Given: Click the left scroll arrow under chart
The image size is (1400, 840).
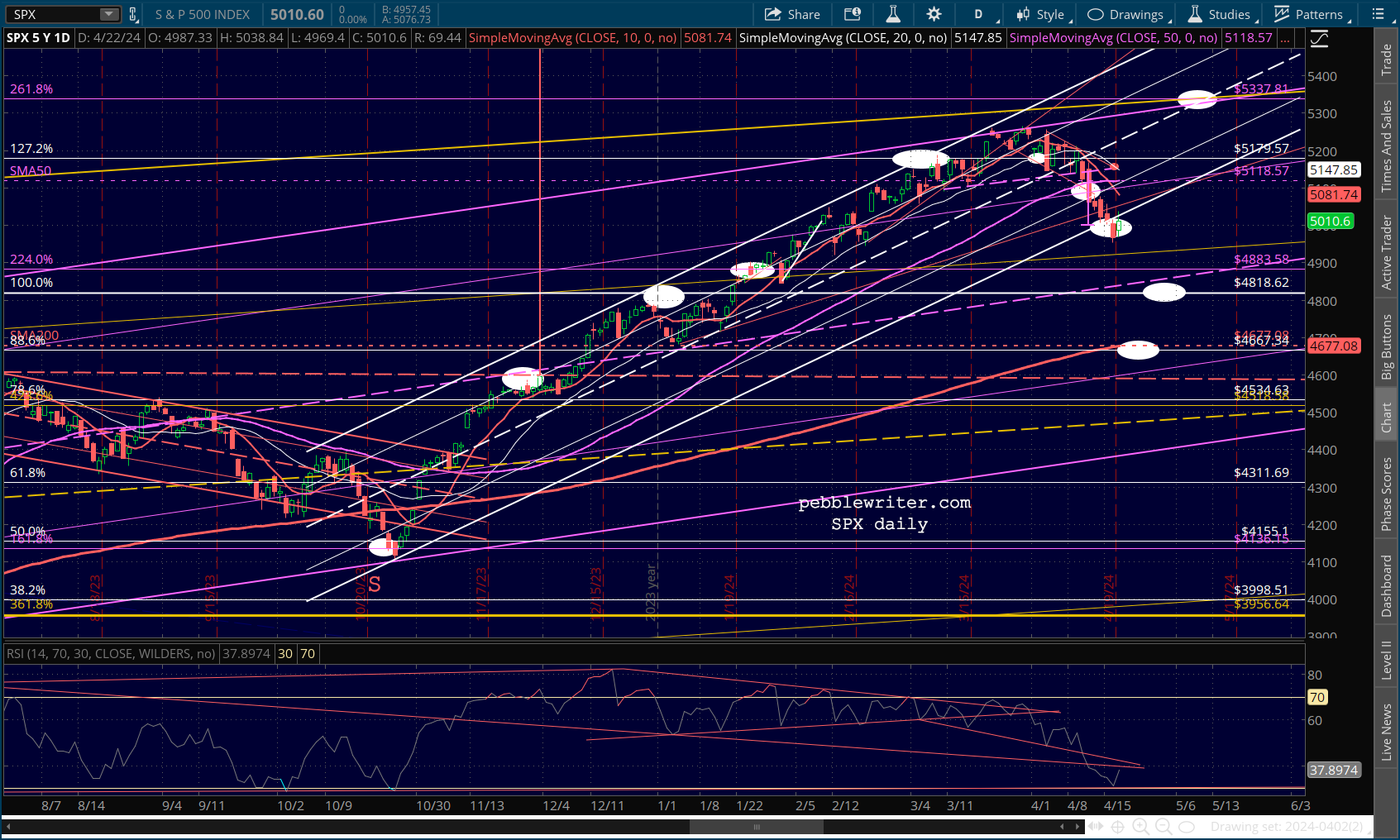Looking at the screenshot, I should pos(1063,827).
